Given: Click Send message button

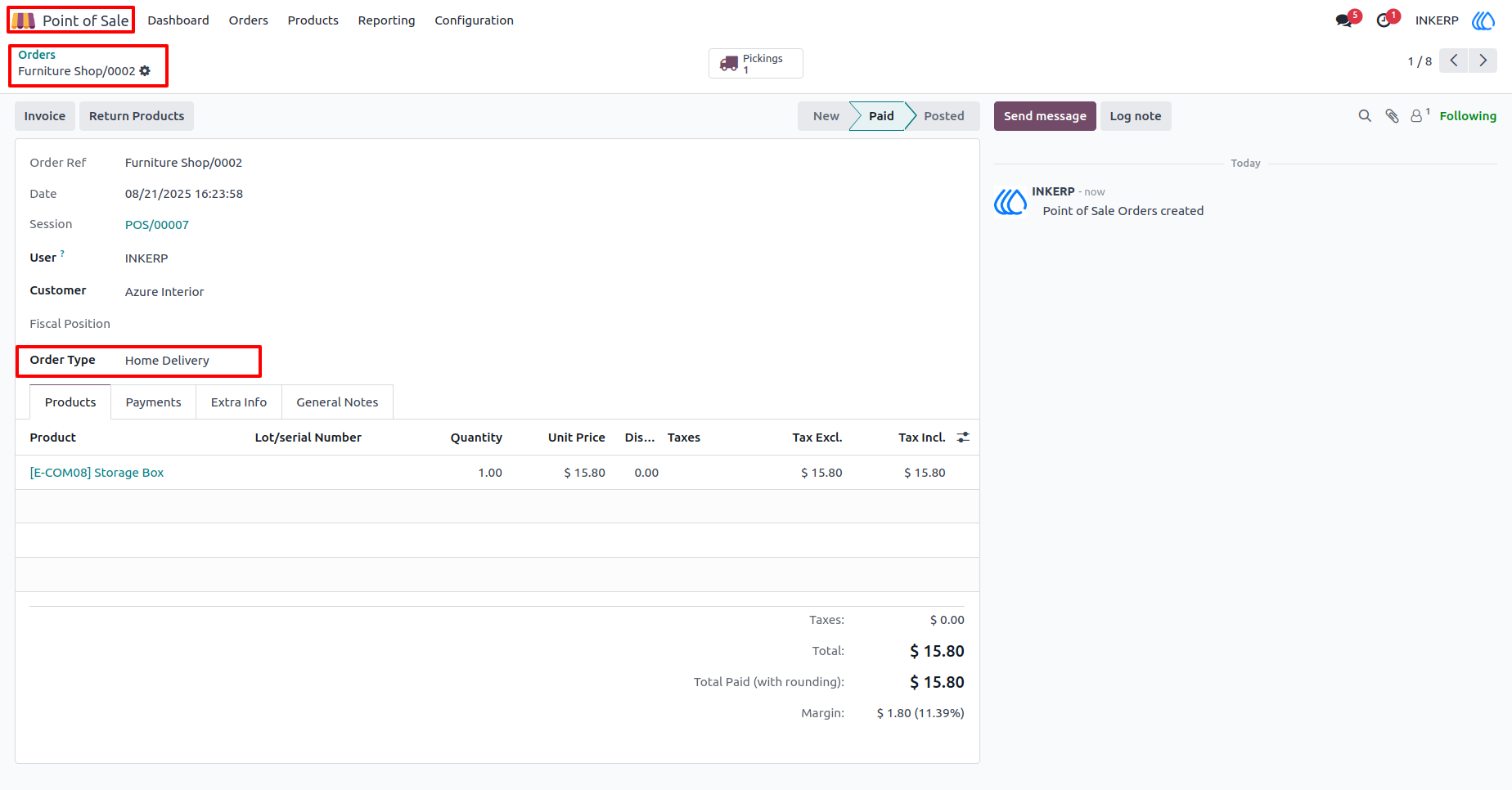Looking at the screenshot, I should [1045, 116].
